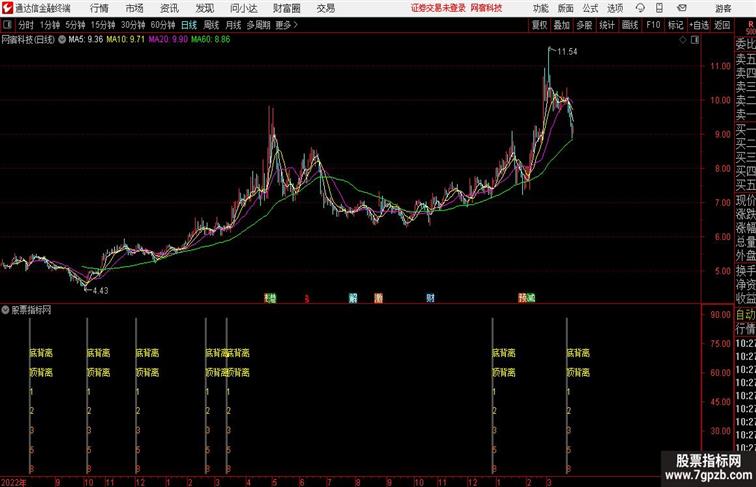Switch to 分时 period

coord(26,25)
